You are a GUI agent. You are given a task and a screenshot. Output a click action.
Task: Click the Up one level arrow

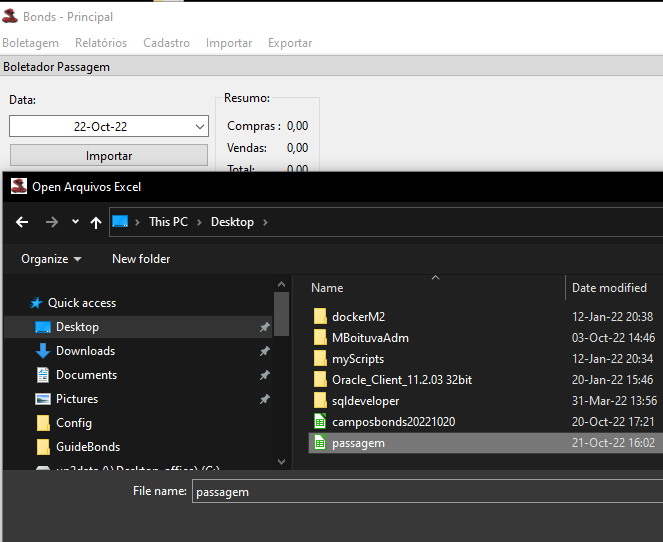pyautogui.click(x=96, y=222)
